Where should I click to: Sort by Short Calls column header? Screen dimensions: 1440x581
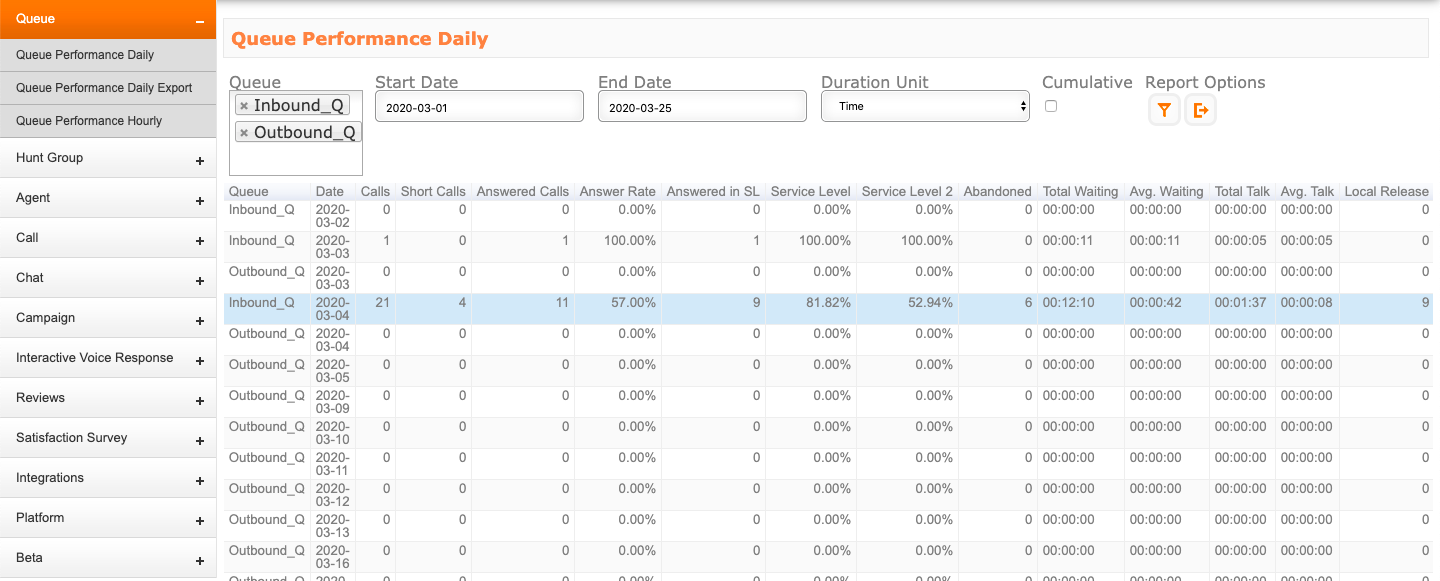pyautogui.click(x=433, y=191)
